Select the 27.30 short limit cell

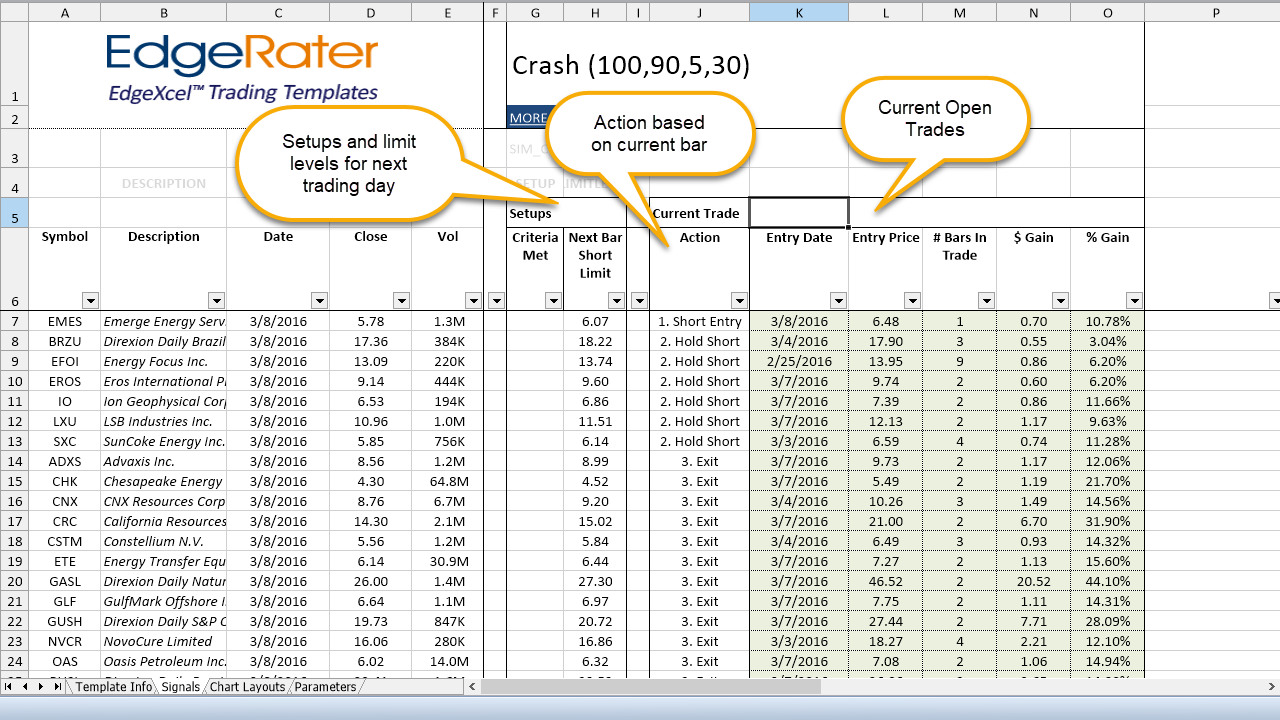tap(595, 581)
